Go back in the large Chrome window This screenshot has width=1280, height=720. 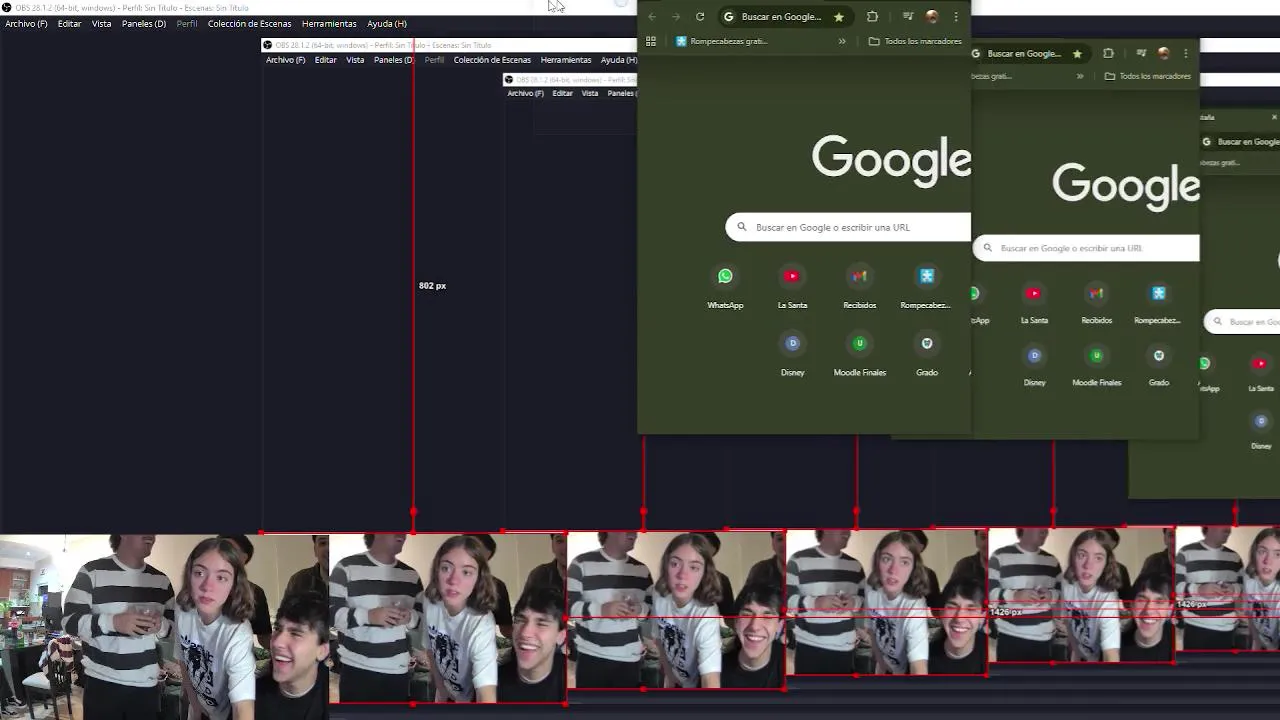[x=652, y=16]
